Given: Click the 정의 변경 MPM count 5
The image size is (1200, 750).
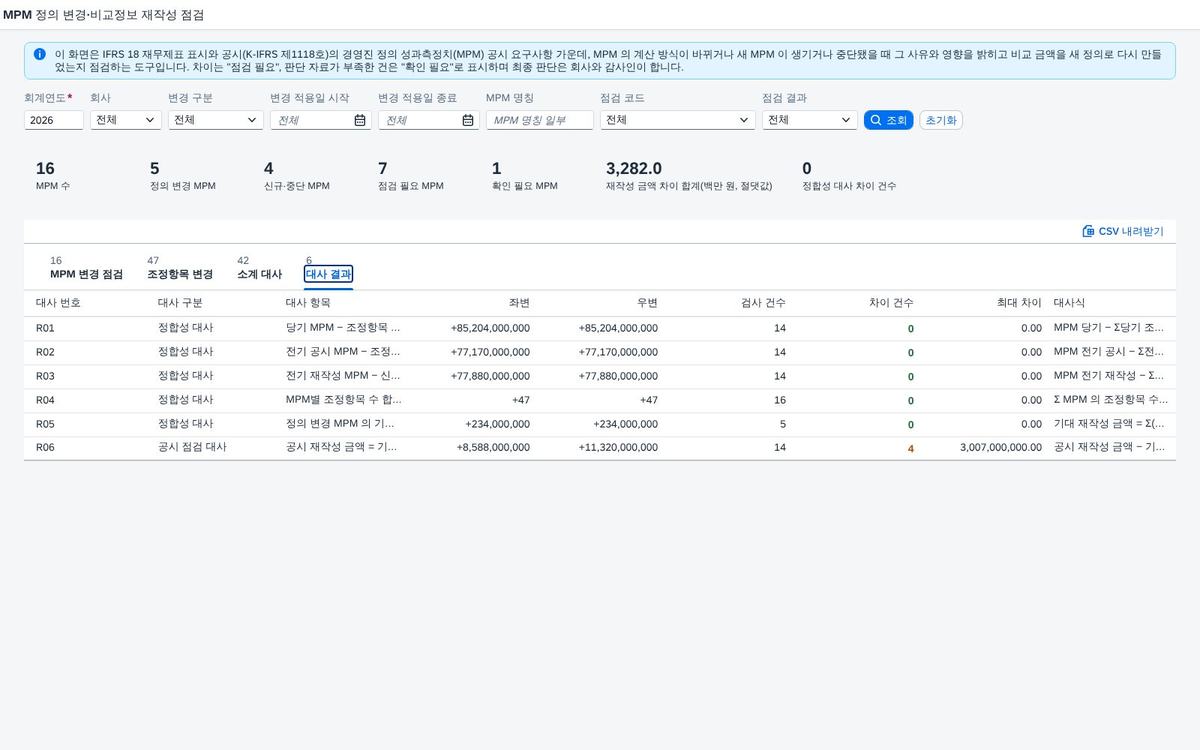Looking at the screenshot, I should (155, 169).
